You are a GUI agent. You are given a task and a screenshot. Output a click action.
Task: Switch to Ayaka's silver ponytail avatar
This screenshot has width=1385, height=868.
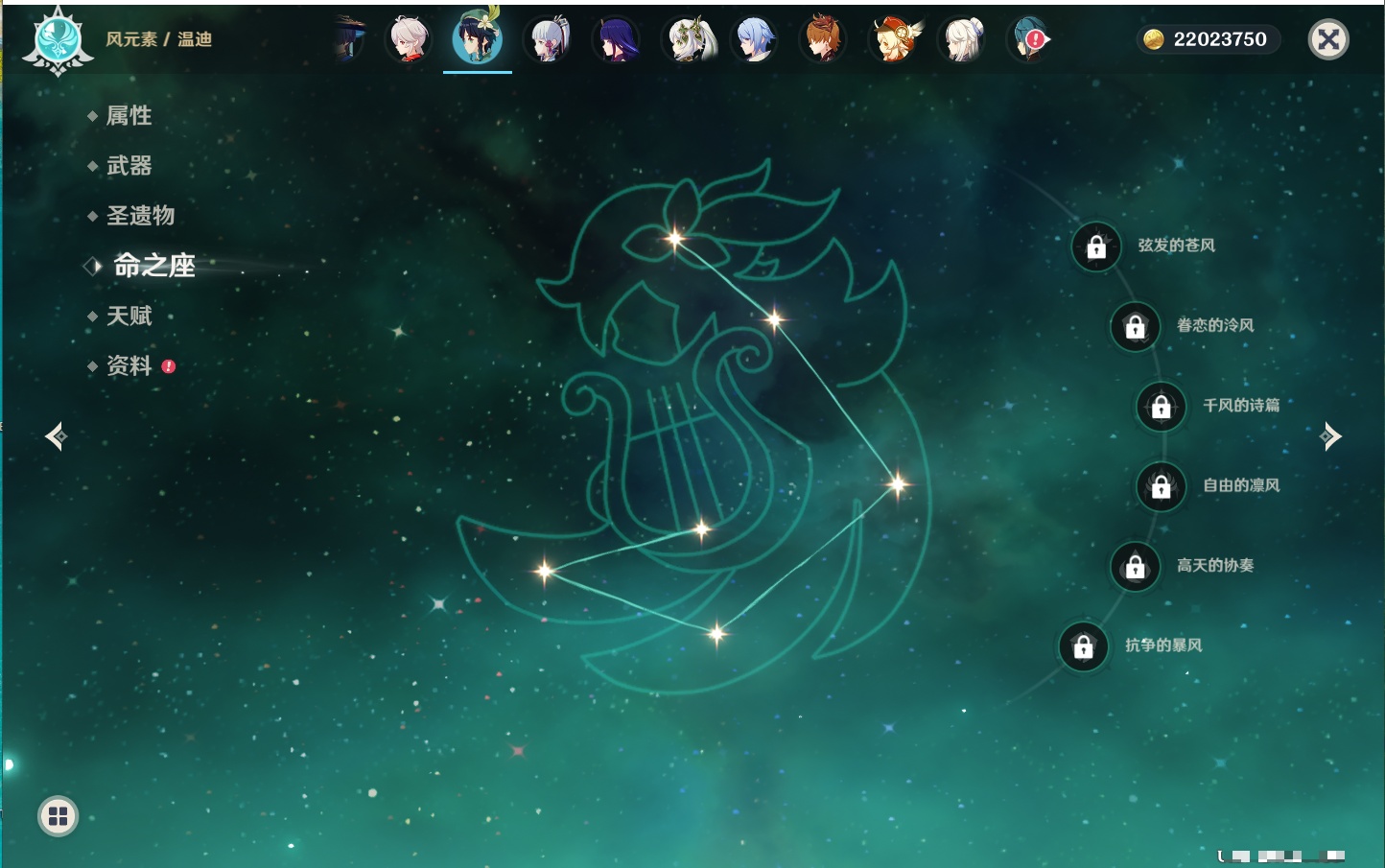548,39
